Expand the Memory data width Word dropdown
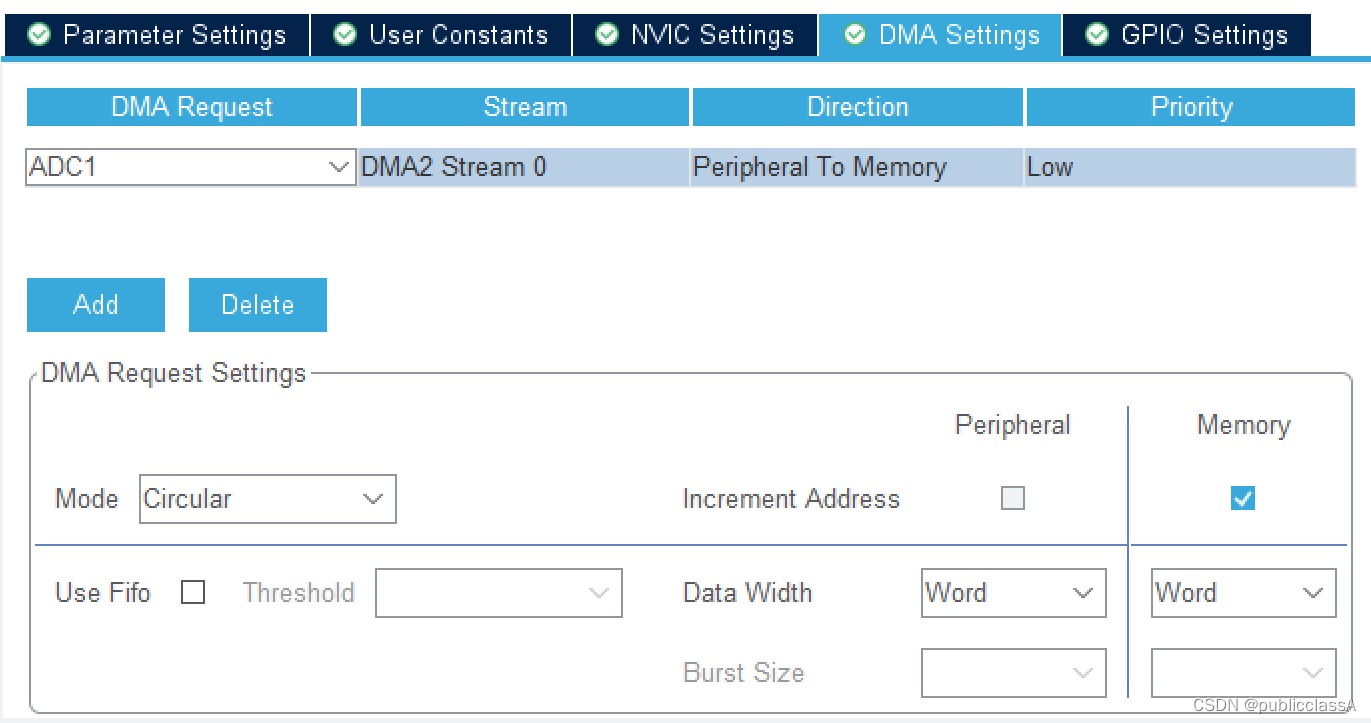The height and width of the screenshot is (723, 1371). click(1244, 593)
